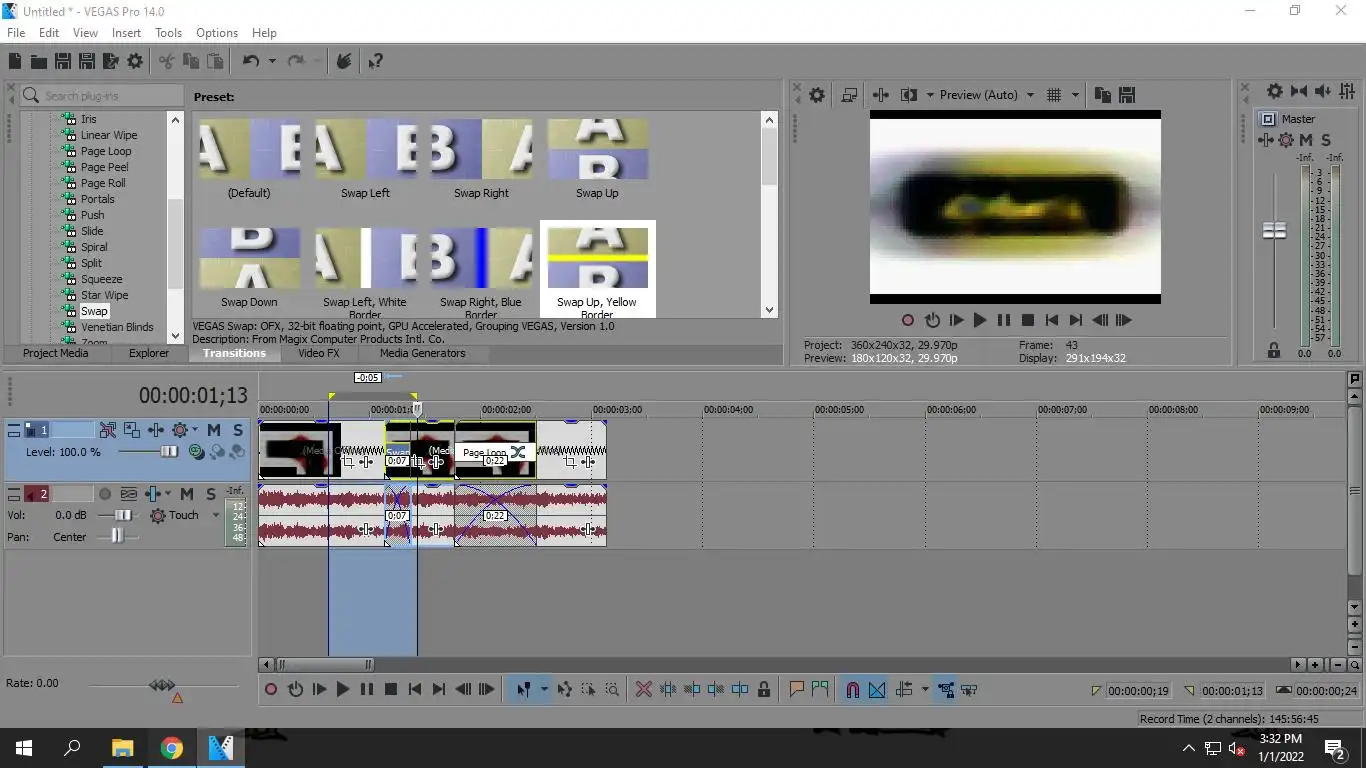1366x768 pixels.
Task: Open Project Video Properties in preview panel
Action: [817, 95]
